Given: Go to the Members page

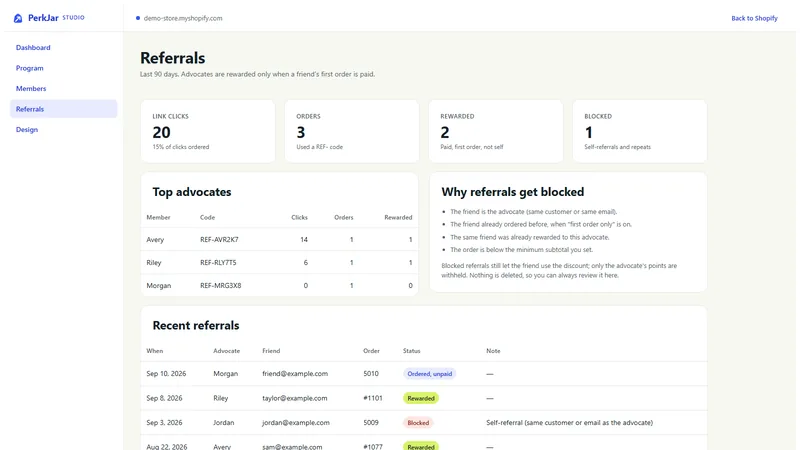Looking at the screenshot, I should pyautogui.click(x=31, y=88).
